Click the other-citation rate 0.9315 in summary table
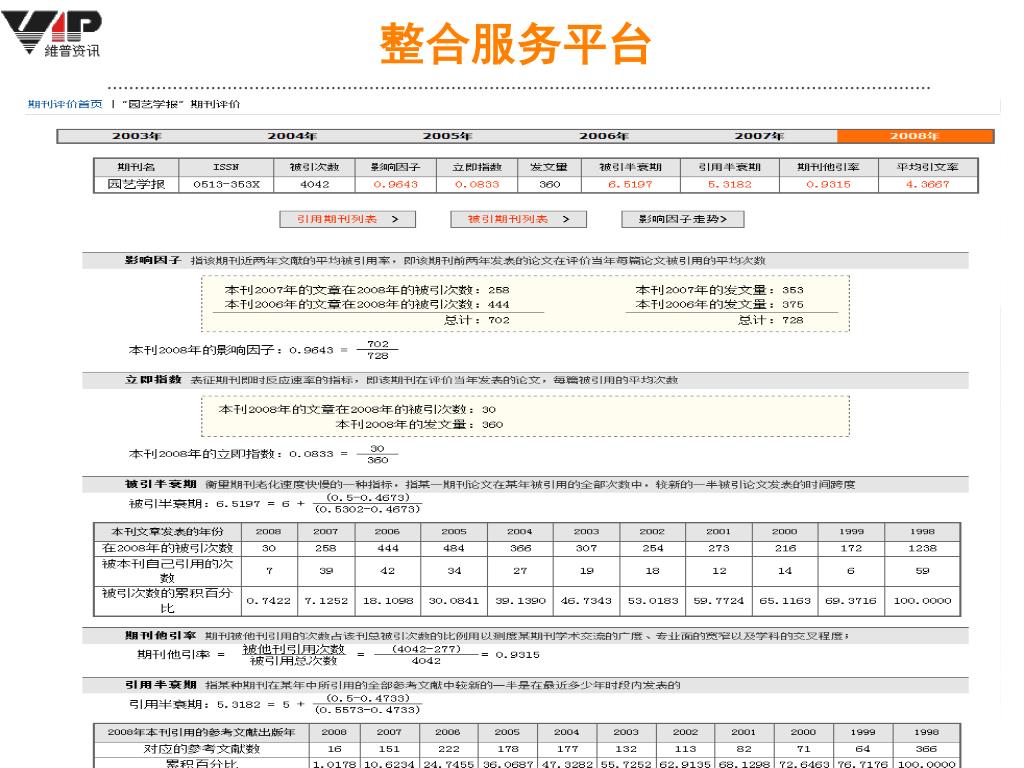The width and height of the screenshot is (1024, 768). (828, 185)
